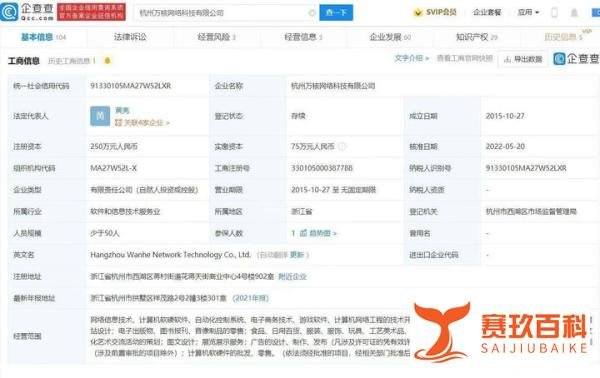Switch to the 经营风险 tab
Viewport: 600px width, 378px height.
pyautogui.click(x=217, y=37)
